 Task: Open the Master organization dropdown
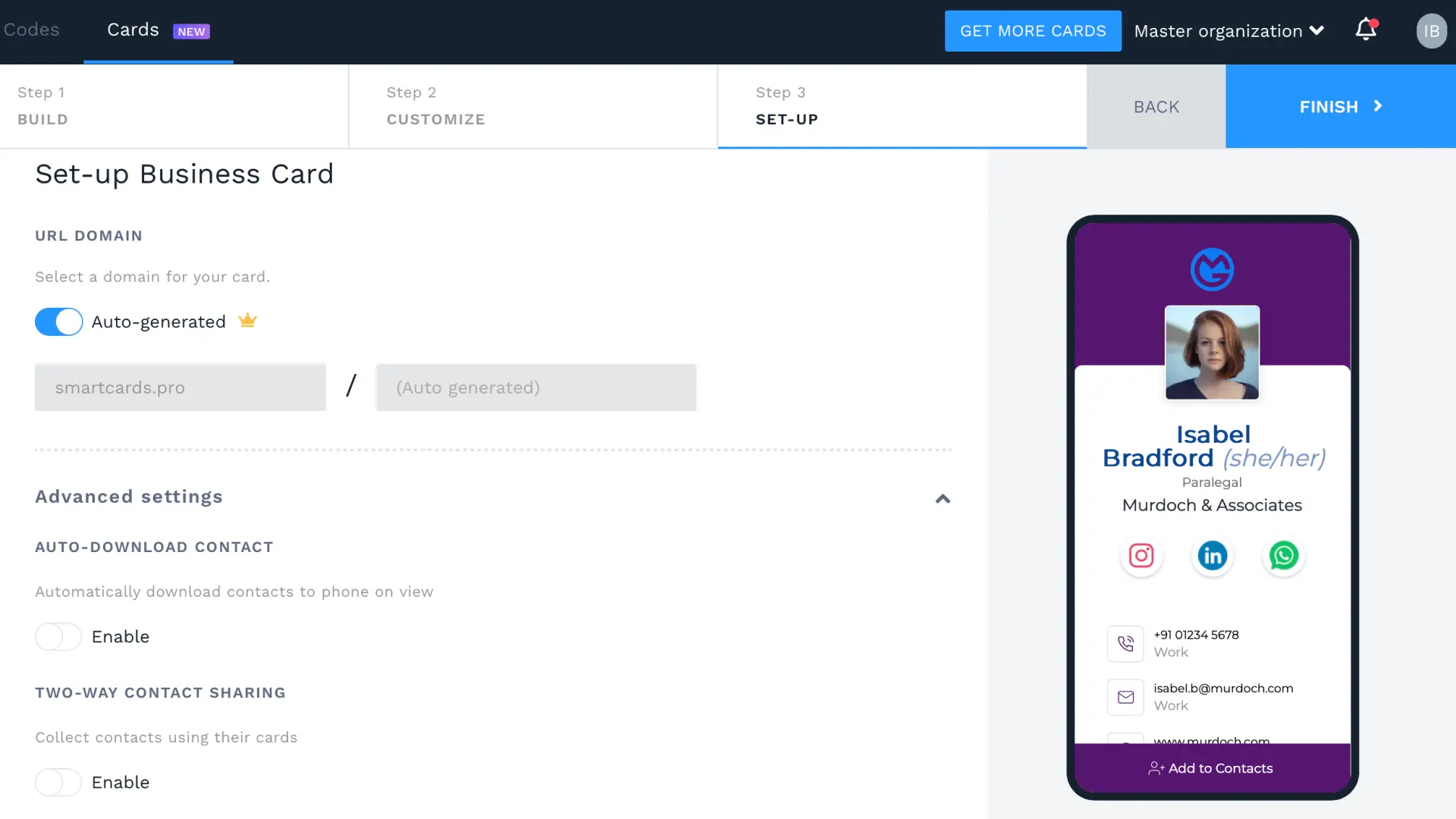(x=1228, y=30)
